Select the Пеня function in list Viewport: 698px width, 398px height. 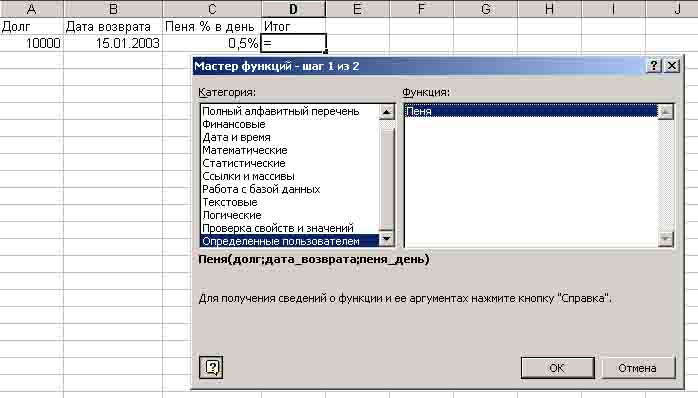531,111
